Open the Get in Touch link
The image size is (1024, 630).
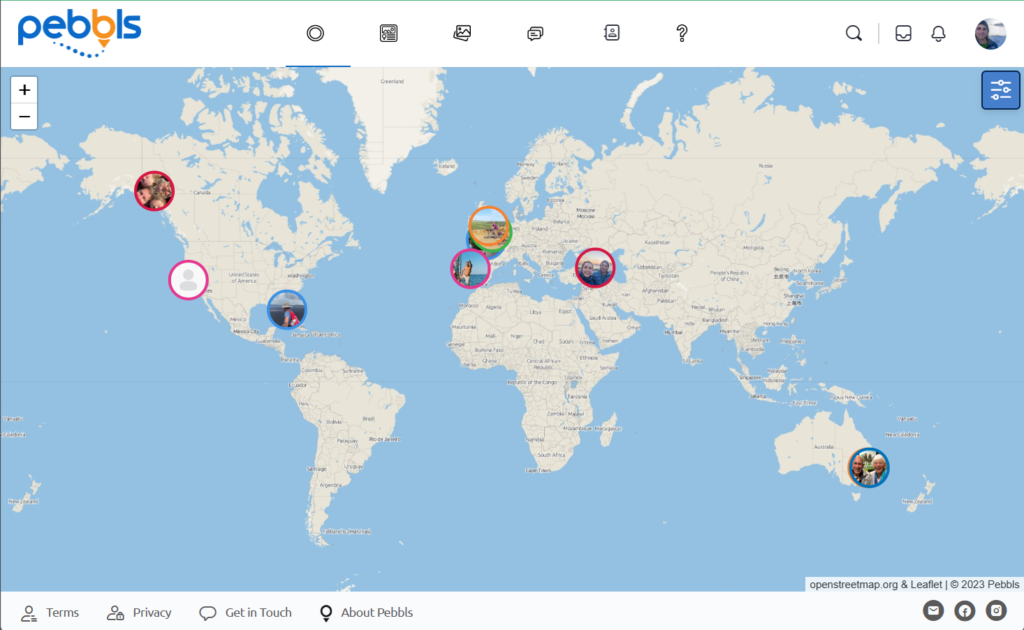[x=246, y=612]
